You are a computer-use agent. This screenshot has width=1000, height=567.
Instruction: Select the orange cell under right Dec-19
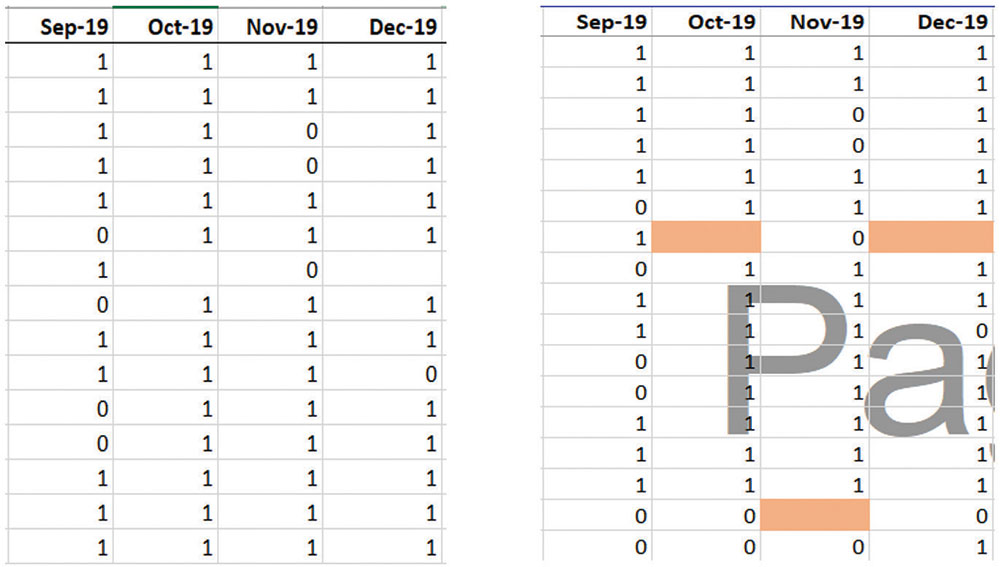pos(934,238)
